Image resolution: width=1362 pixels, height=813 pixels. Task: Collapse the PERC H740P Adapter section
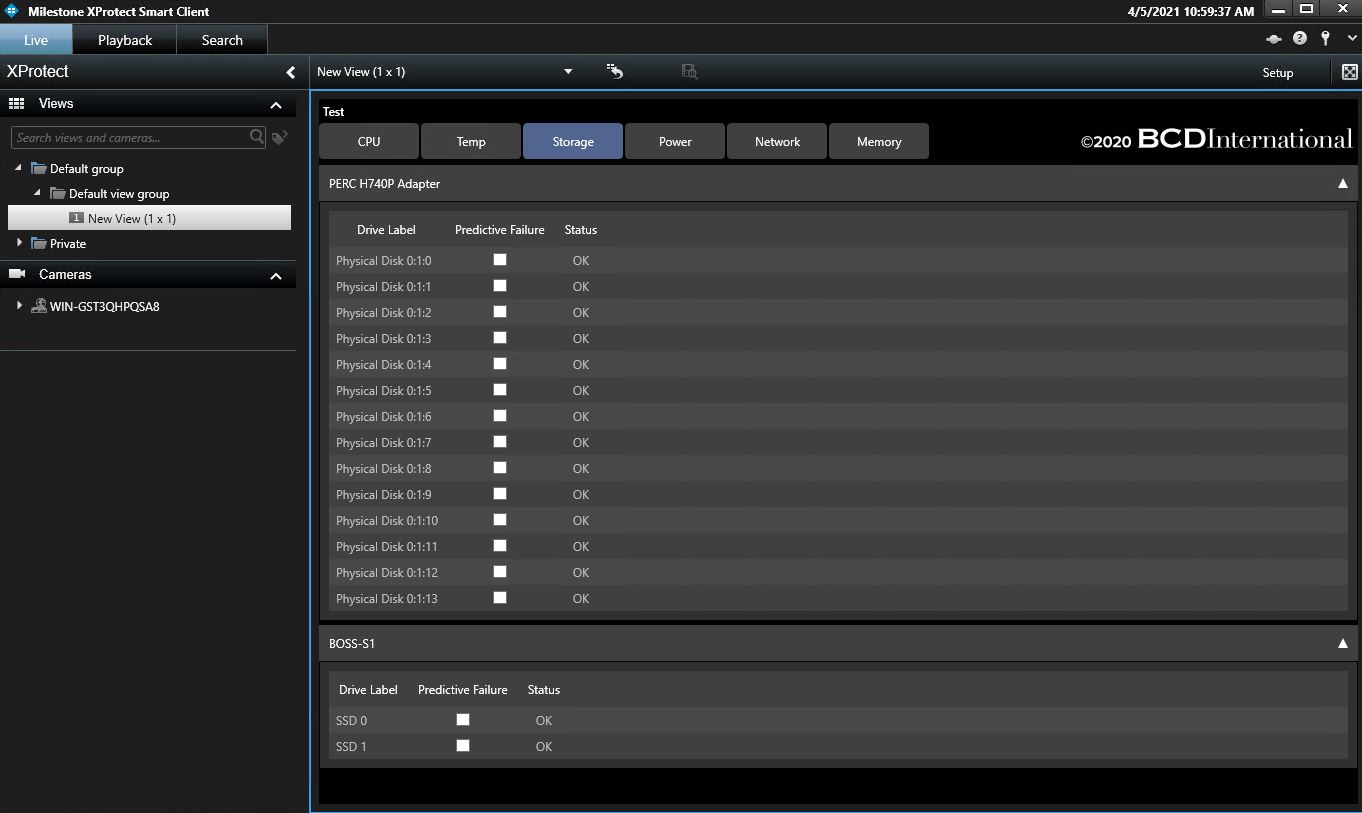(1343, 183)
